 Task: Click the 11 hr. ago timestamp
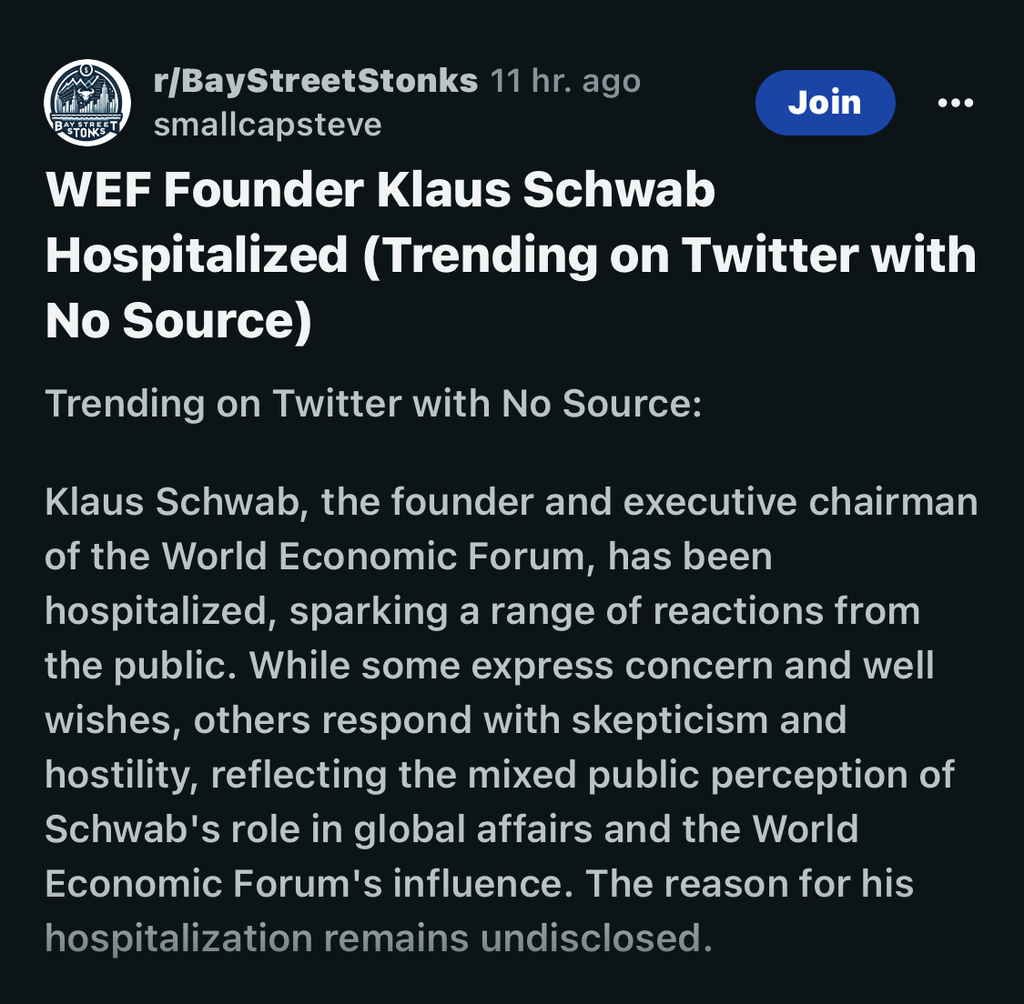point(565,82)
